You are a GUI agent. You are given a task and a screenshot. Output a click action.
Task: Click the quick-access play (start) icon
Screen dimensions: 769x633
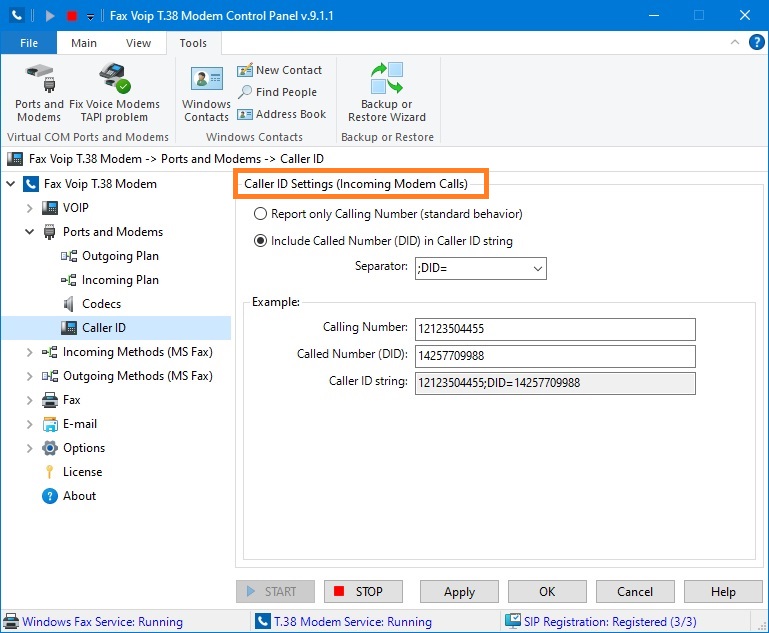pyautogui.click(x=50, y=16)
